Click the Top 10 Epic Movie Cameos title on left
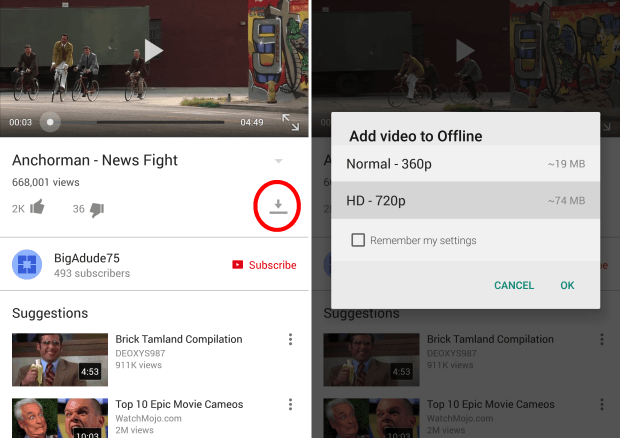Viewport: 620px width, 438px height. point(179,404)
